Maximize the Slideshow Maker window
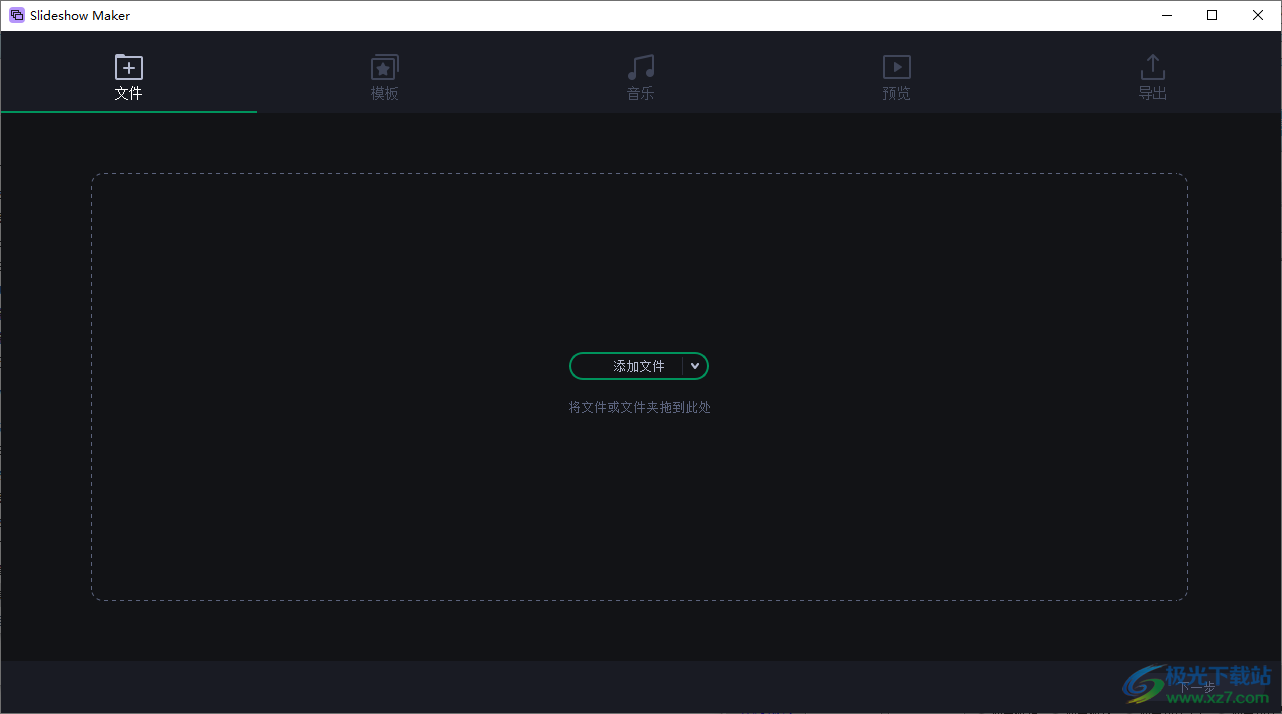Viewport: 1282px width, 714px height. click(1212, 15)
